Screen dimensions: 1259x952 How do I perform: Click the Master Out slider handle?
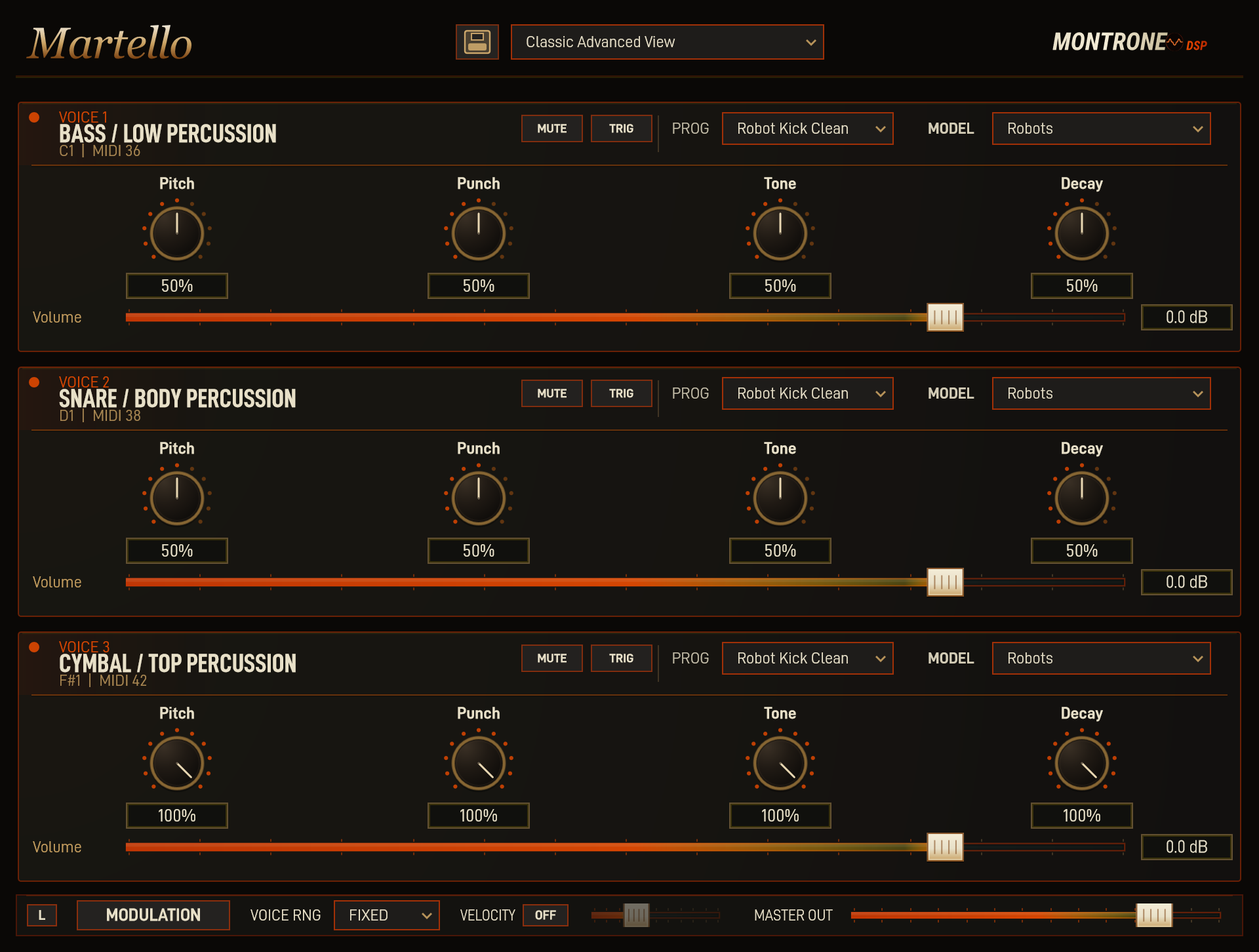point(1154,915)
